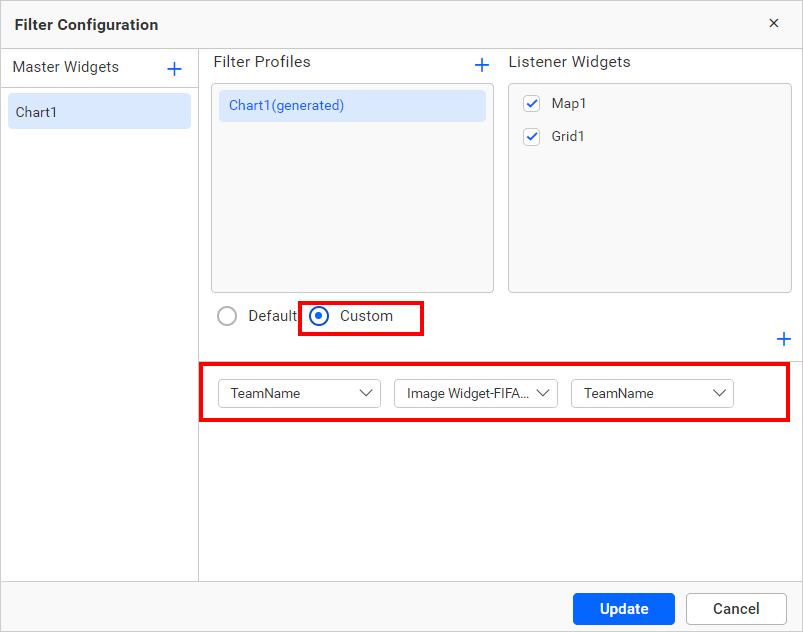The height and width of the screenshot is (632, 803).
Task: Disable Grid1 as a listener widget
Action: point(531,136)
